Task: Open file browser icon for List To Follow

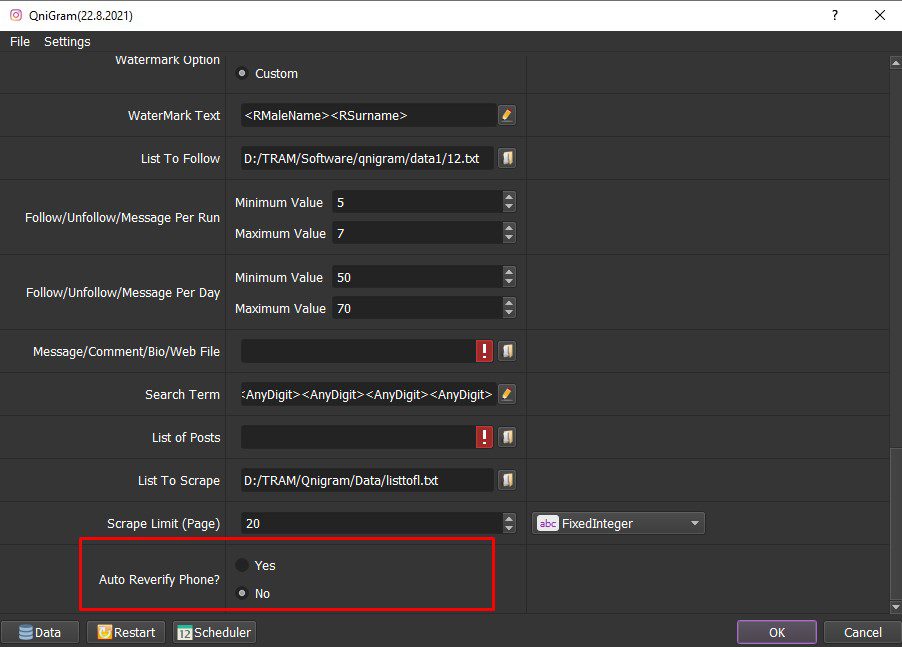Action: 506,158
